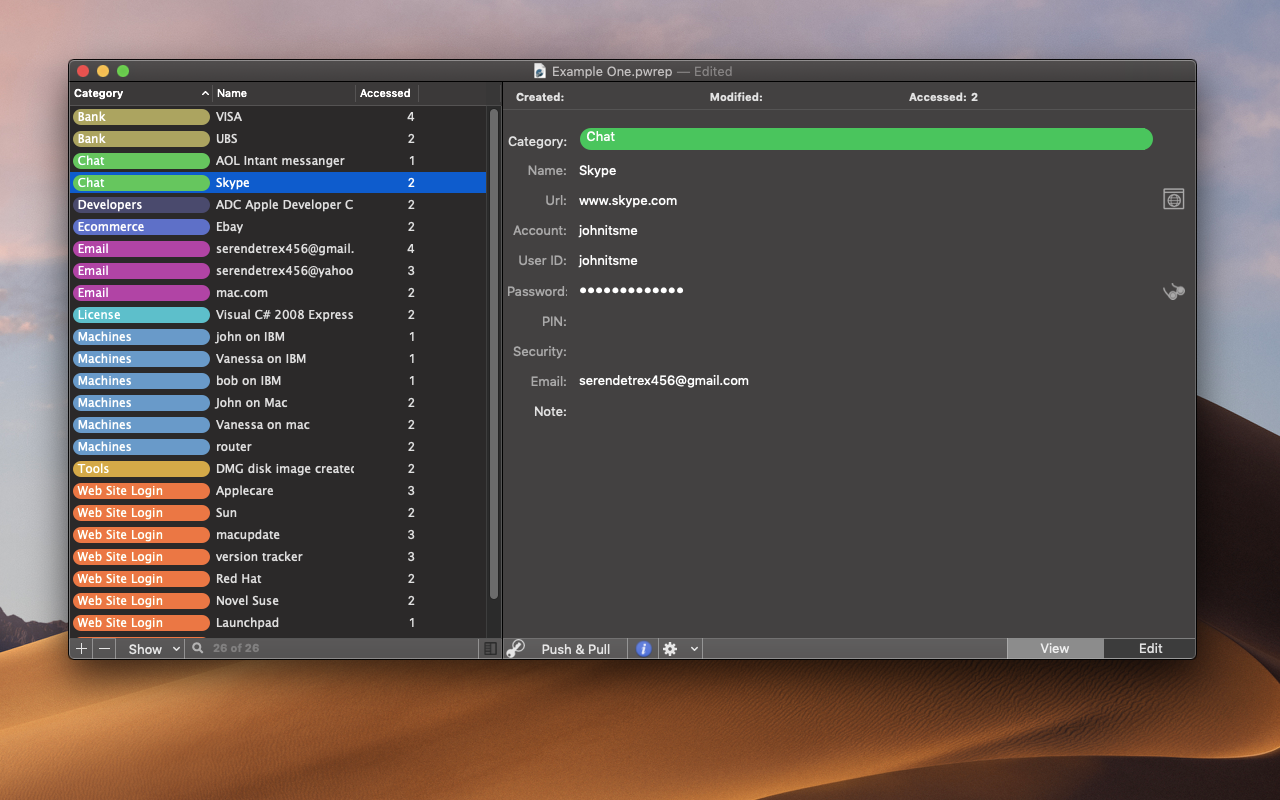Open the Skype URL in browser icon

tap(1173, 199)
